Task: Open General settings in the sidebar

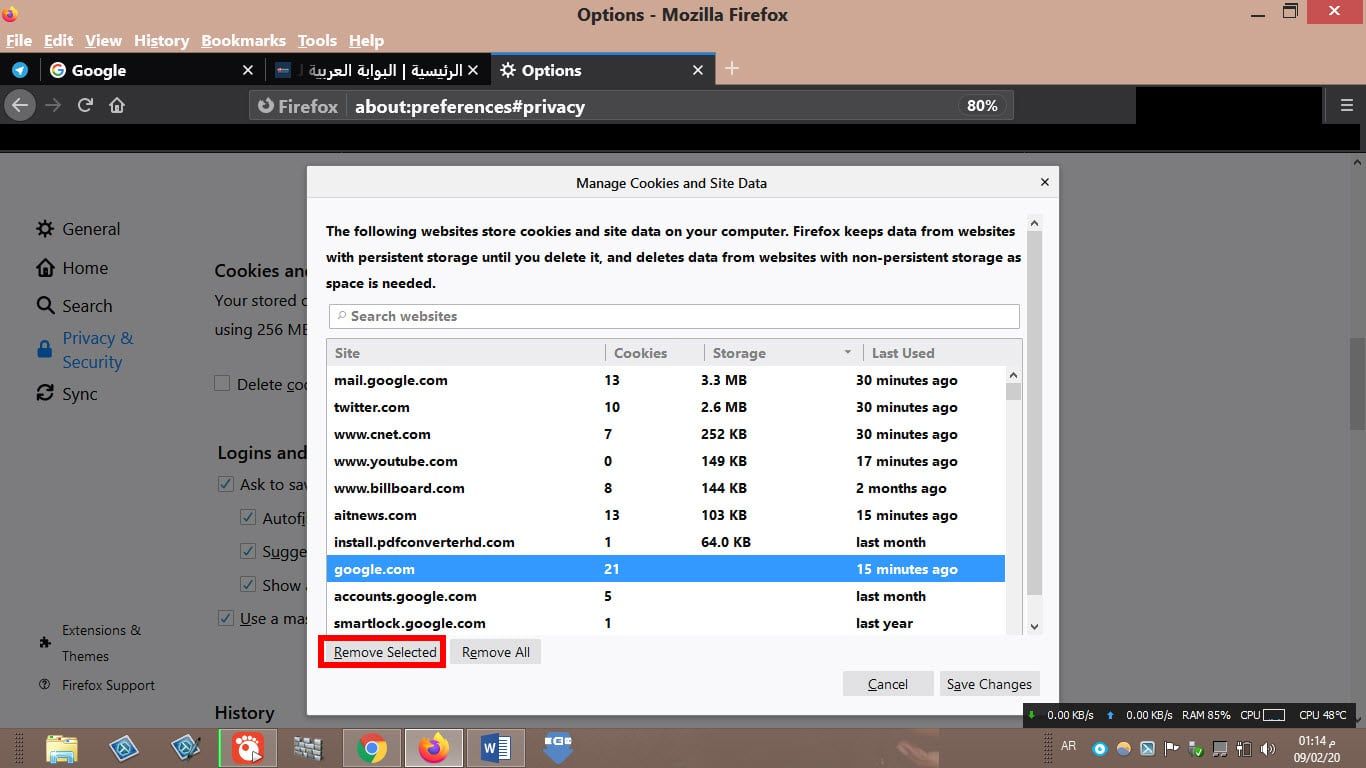Action: coord(78,229)
